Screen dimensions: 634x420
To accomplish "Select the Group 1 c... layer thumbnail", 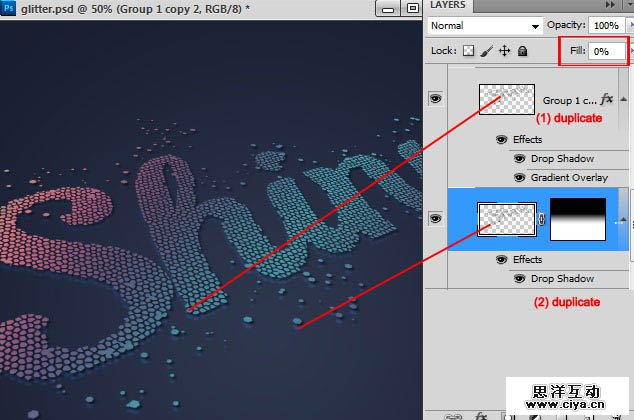I will pos(507,99).
